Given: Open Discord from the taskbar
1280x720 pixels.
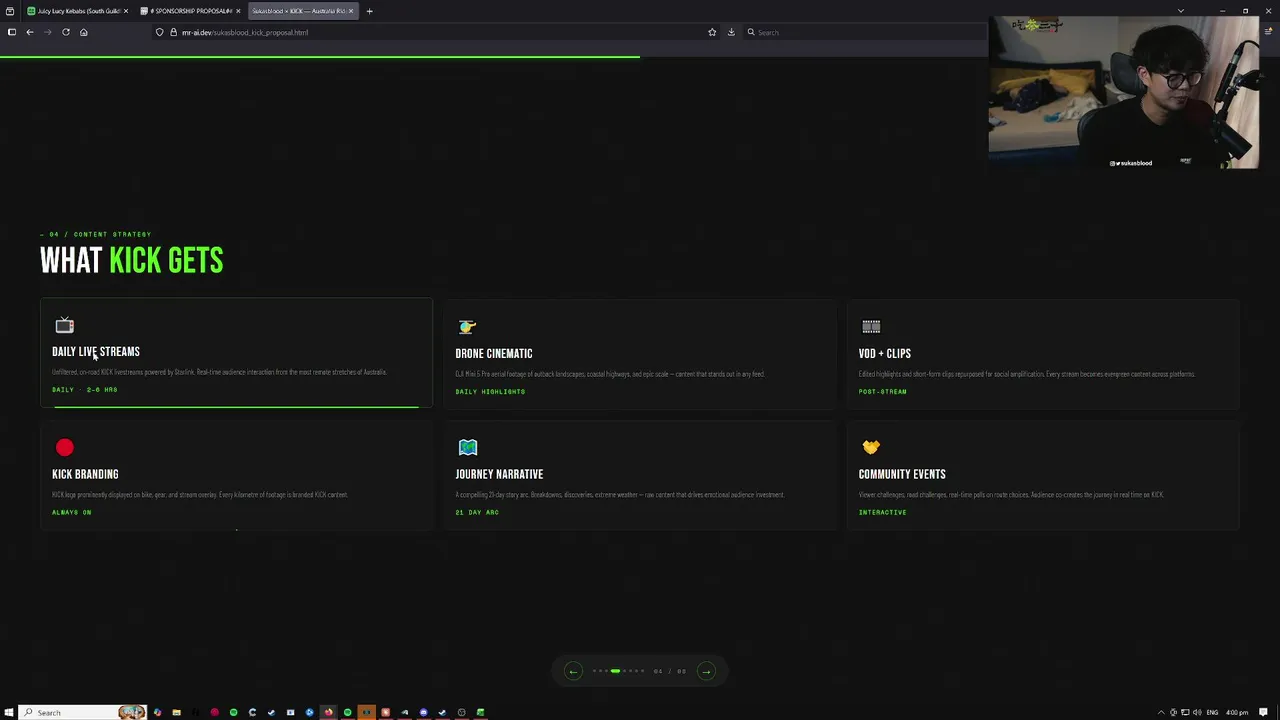Looking at the screenshot, I should tap(423, 712).
